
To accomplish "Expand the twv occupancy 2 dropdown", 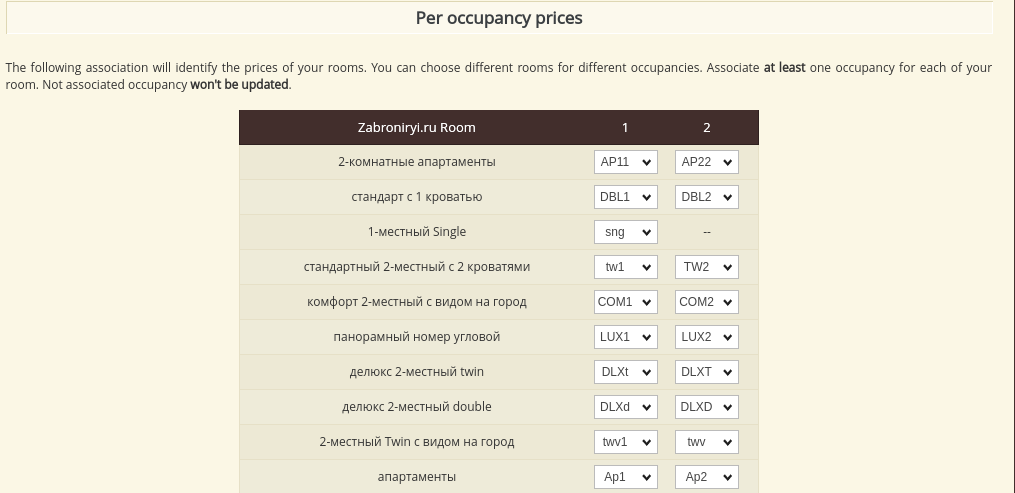I will tap(707, 442).
